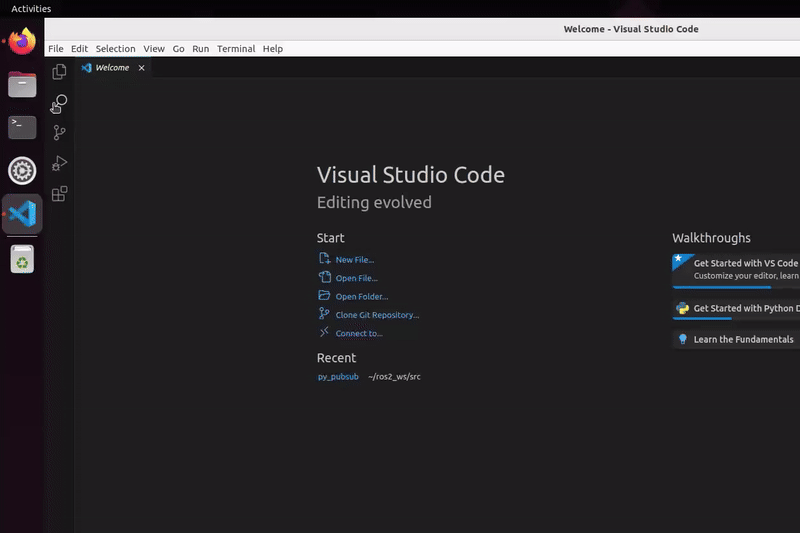Image resolution: width=800 pixels, height=533 pixels.
Task: Open the Help menu
Action: tap(272, 48)
